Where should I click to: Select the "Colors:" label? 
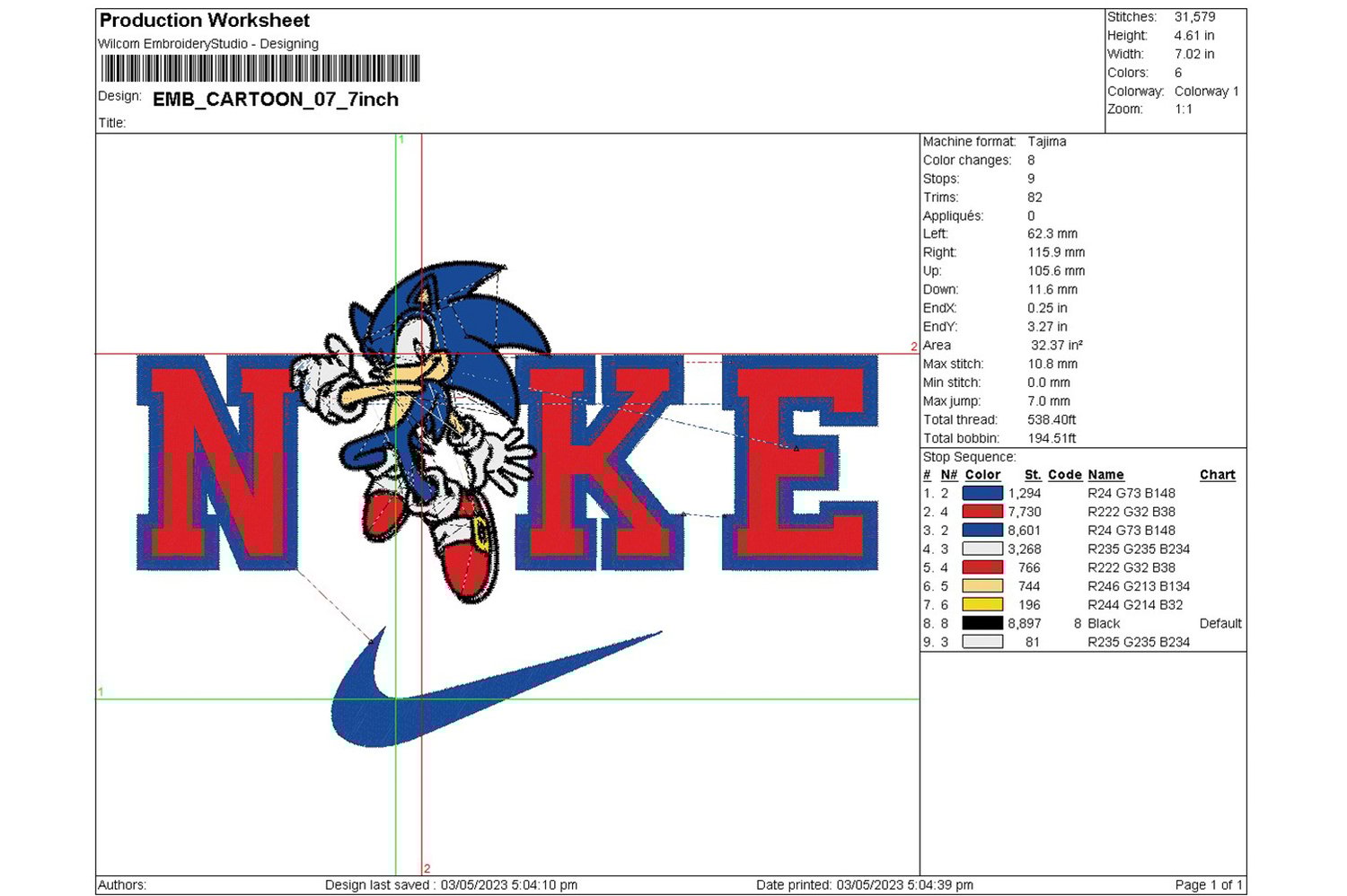1128,73
